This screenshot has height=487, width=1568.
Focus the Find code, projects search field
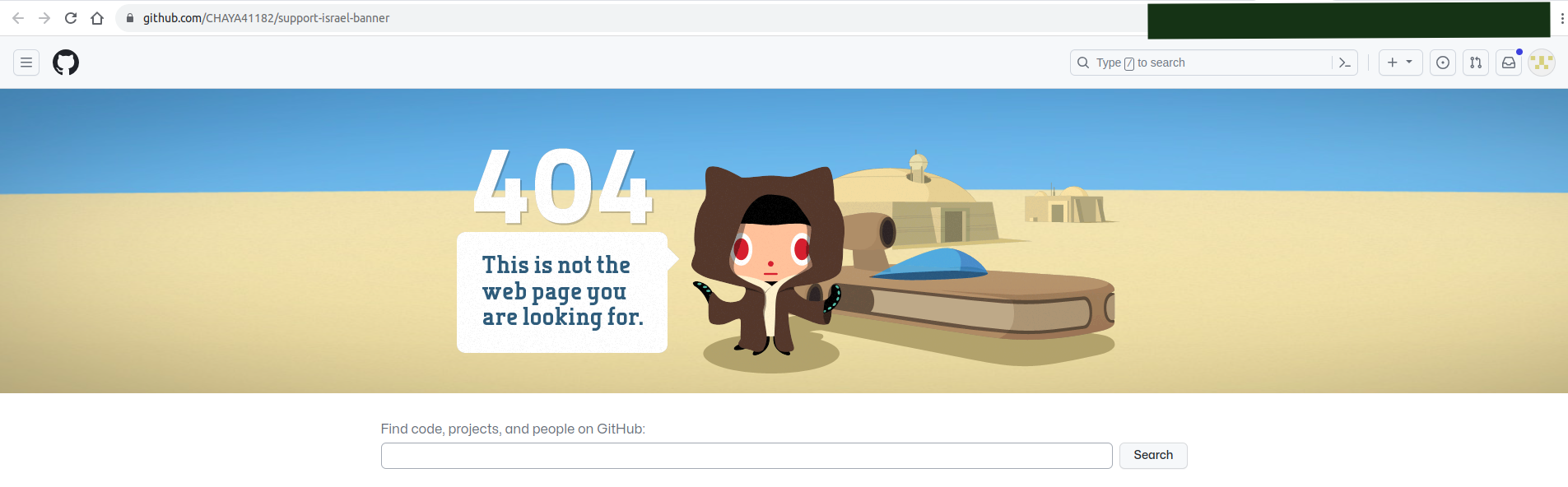click(747, 456)
